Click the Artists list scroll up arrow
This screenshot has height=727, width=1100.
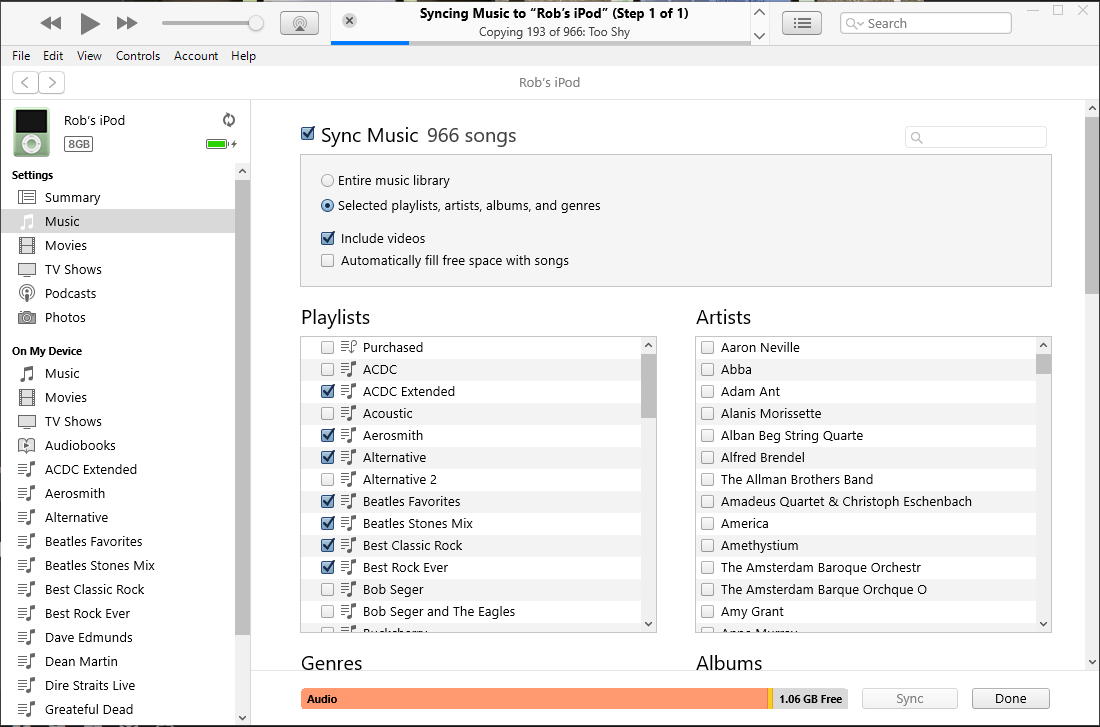(1043, 345)
